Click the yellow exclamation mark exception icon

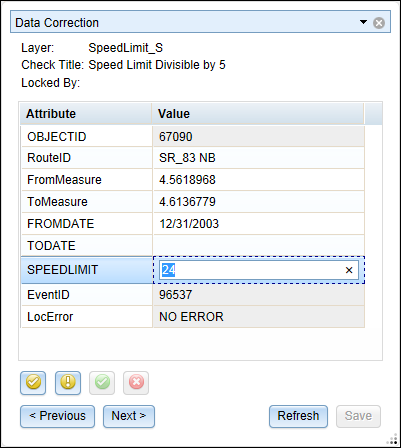tap(68, 383)
